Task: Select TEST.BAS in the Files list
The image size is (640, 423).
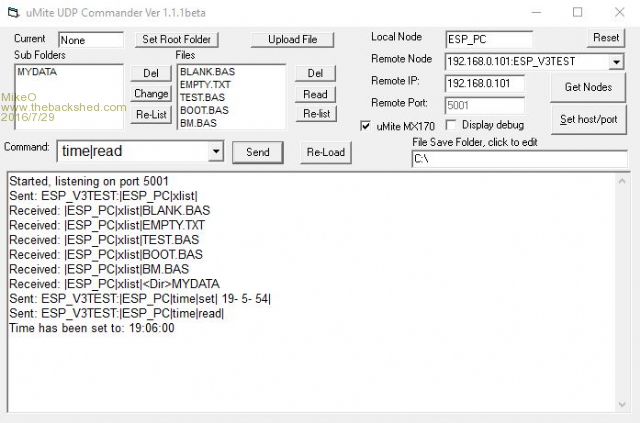Action: coord(203,98)
